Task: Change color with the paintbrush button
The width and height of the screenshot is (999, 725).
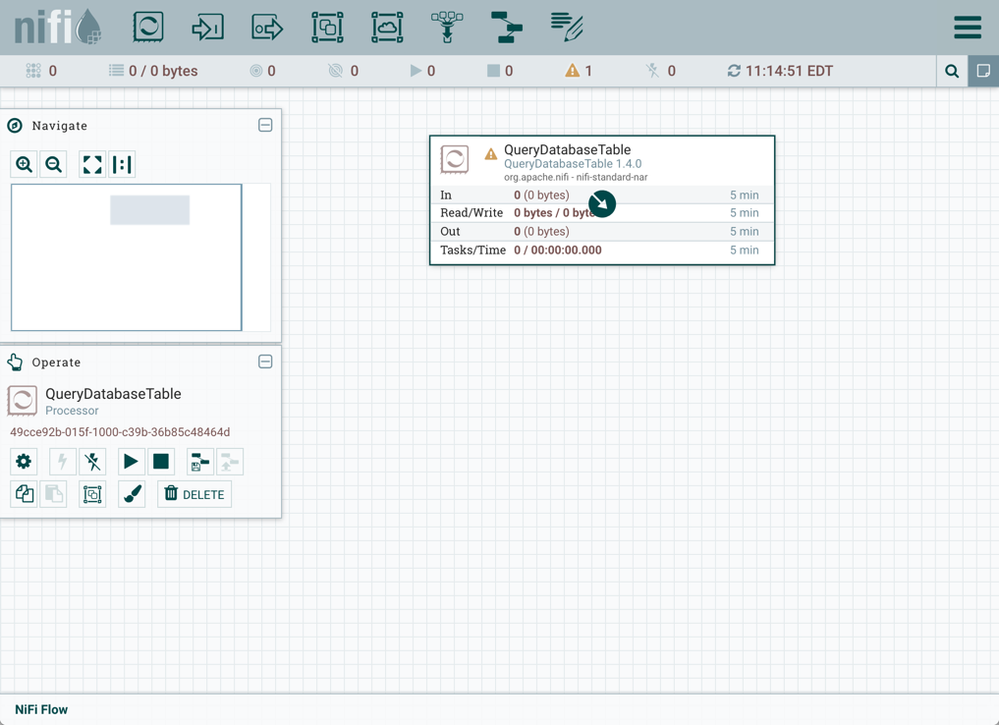Action: [x=132, y=494]
